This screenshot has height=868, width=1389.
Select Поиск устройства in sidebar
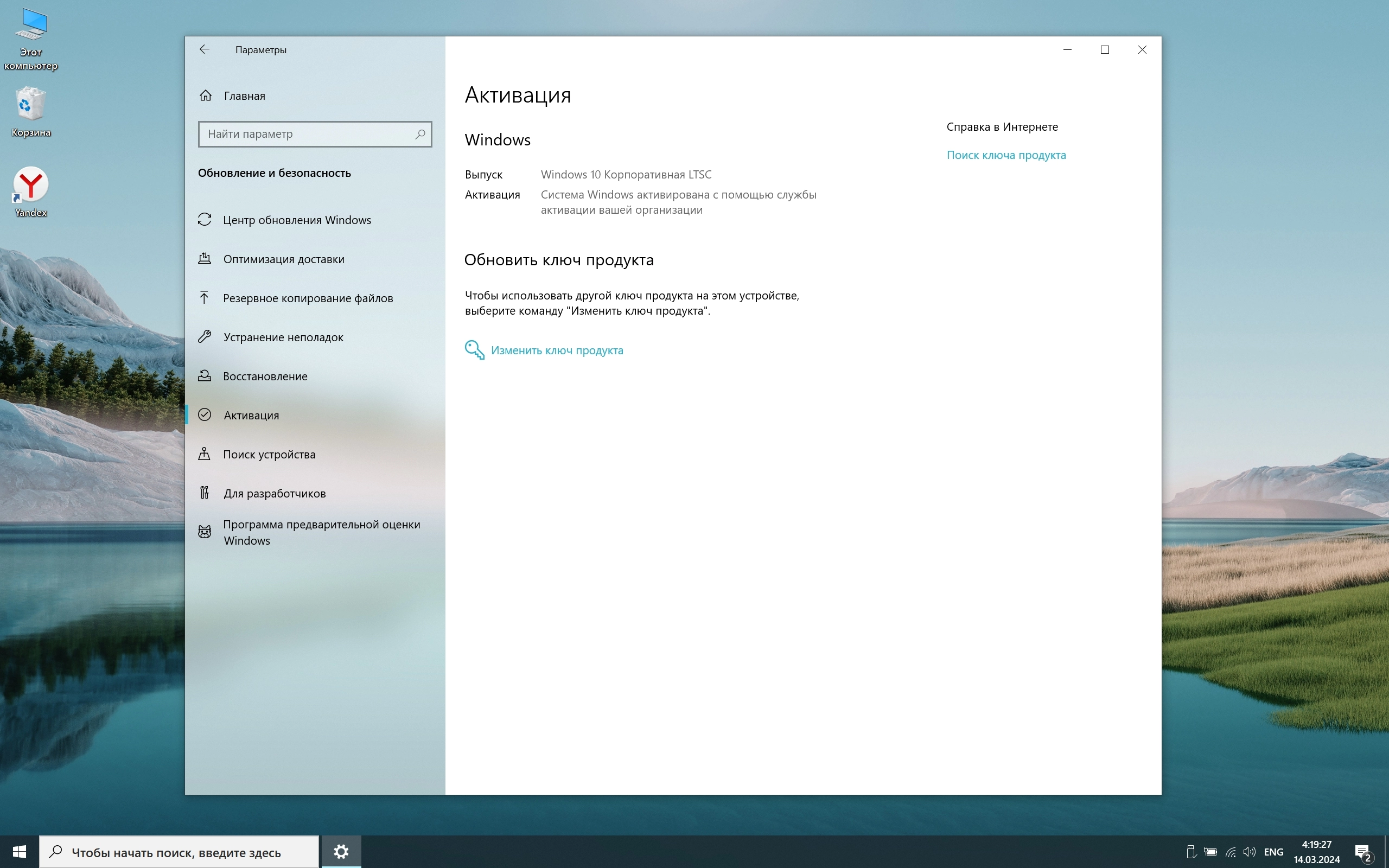click(x=269, y=454)
